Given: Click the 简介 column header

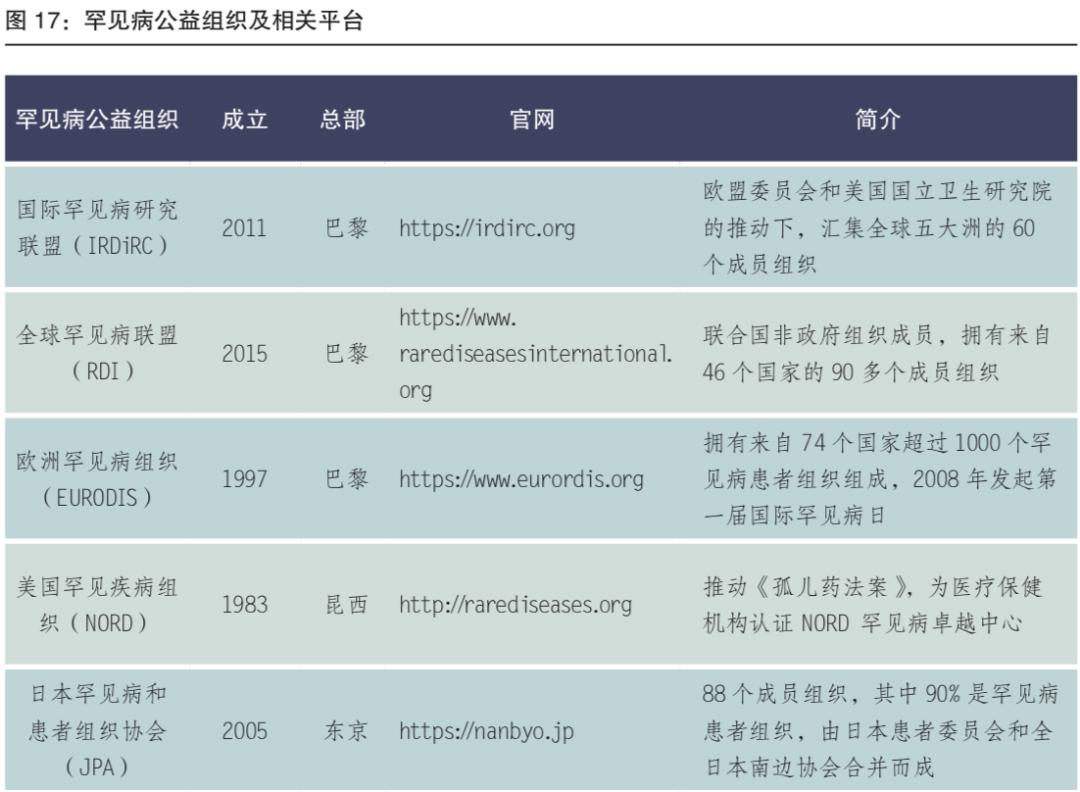Looking at the screenshot, I should tap(877, 120).
